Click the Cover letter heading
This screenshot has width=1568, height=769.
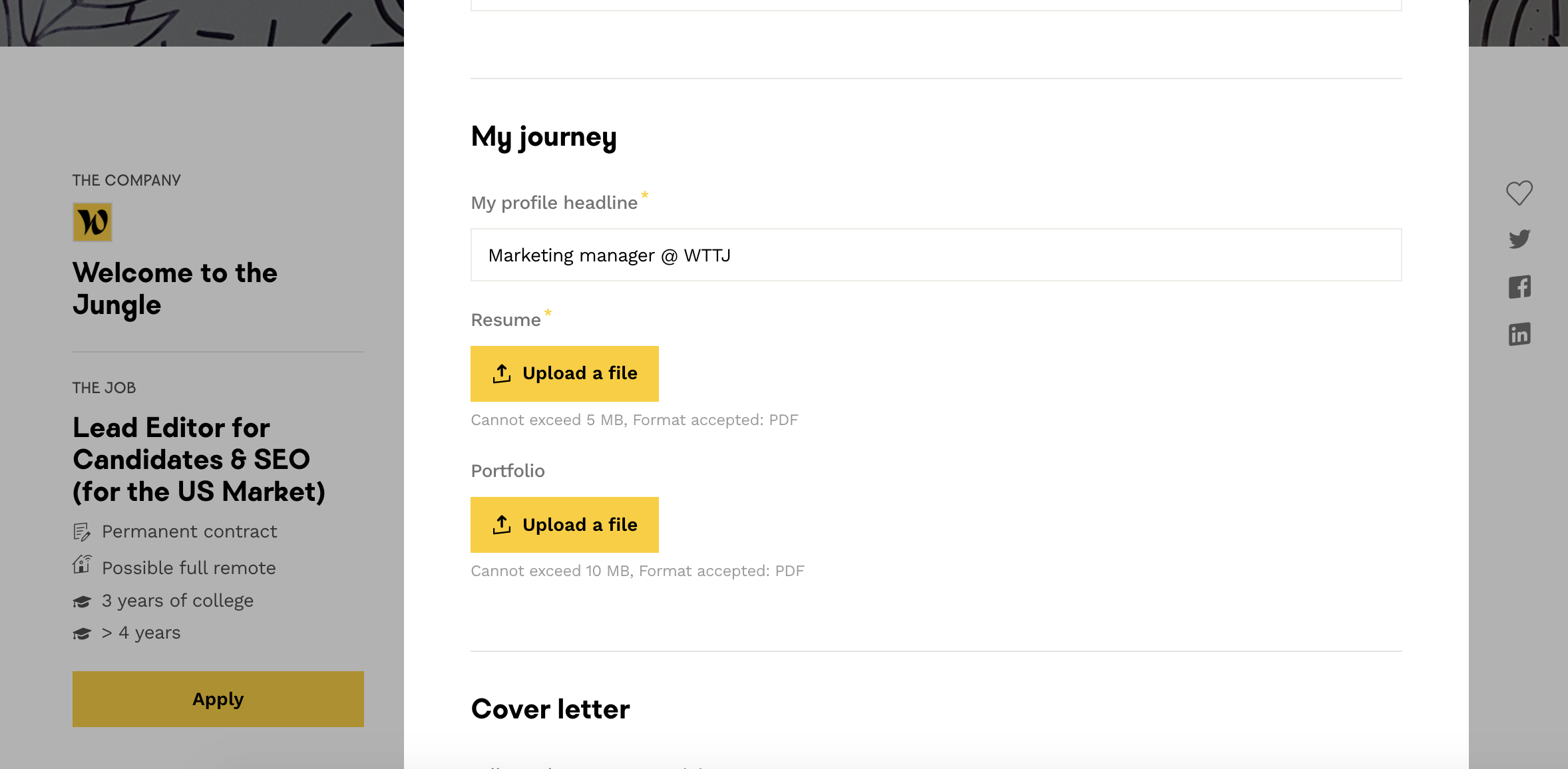click(x=550, y=709)
